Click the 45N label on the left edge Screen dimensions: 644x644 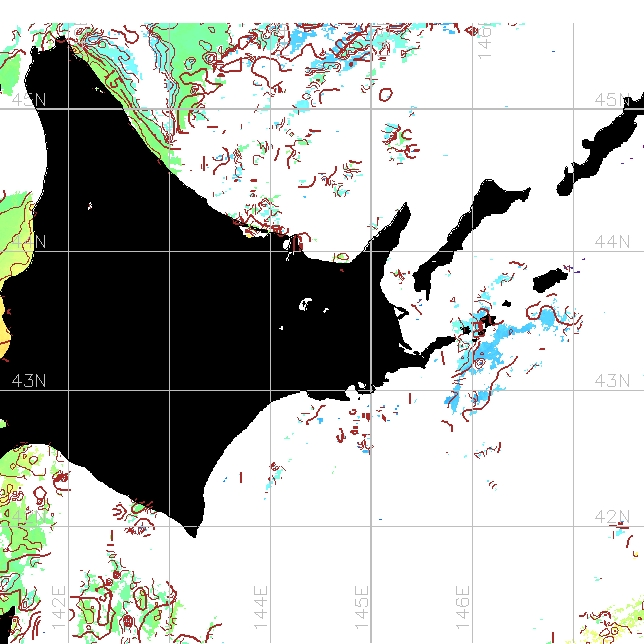click(x=29, y=100)
